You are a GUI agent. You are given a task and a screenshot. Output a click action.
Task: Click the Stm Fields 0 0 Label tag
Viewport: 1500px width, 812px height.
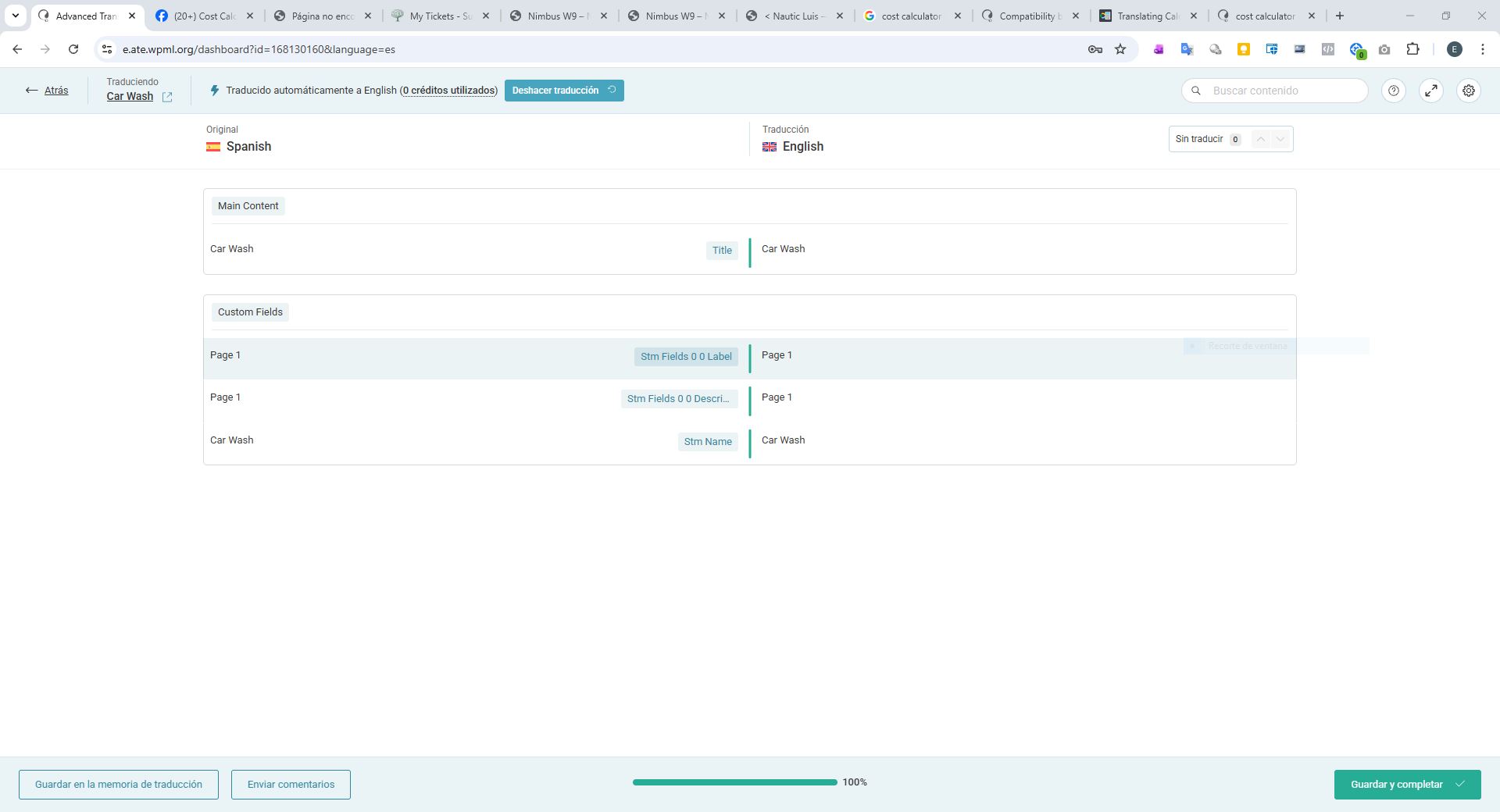point(686,357)
